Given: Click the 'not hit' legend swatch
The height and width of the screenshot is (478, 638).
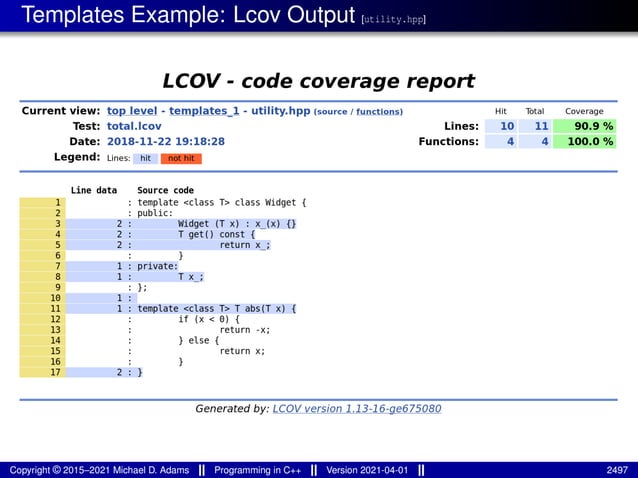Looking at the screenshot, I should pos(181,158).
